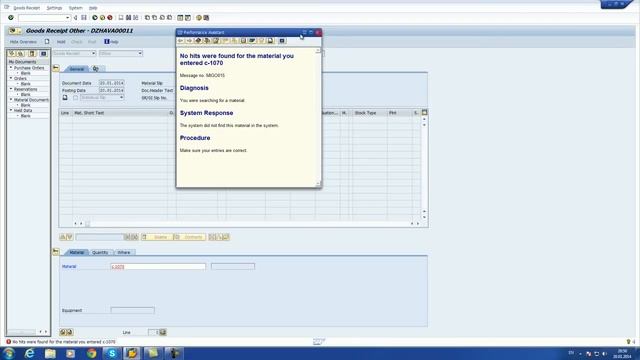Click into the Document Date field

pos(111,83)
